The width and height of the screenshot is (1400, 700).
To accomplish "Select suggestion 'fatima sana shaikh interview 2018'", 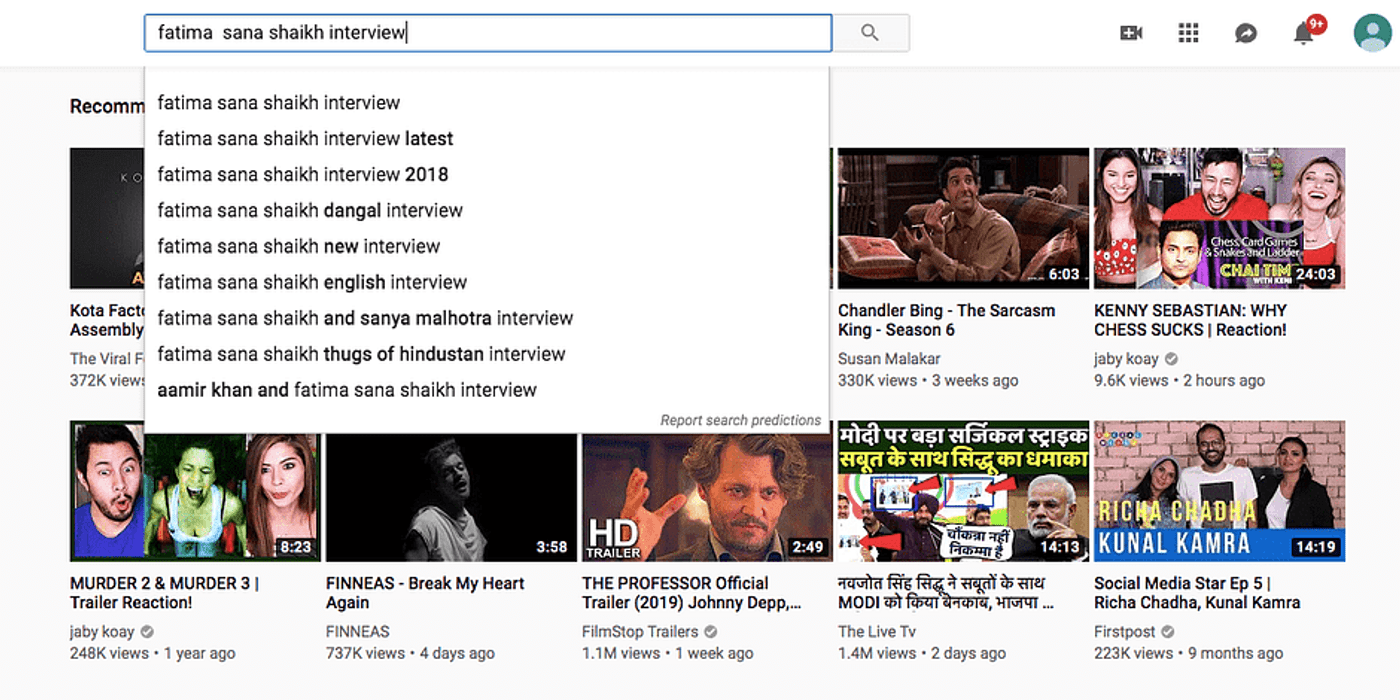I will (x=303, y=175).
